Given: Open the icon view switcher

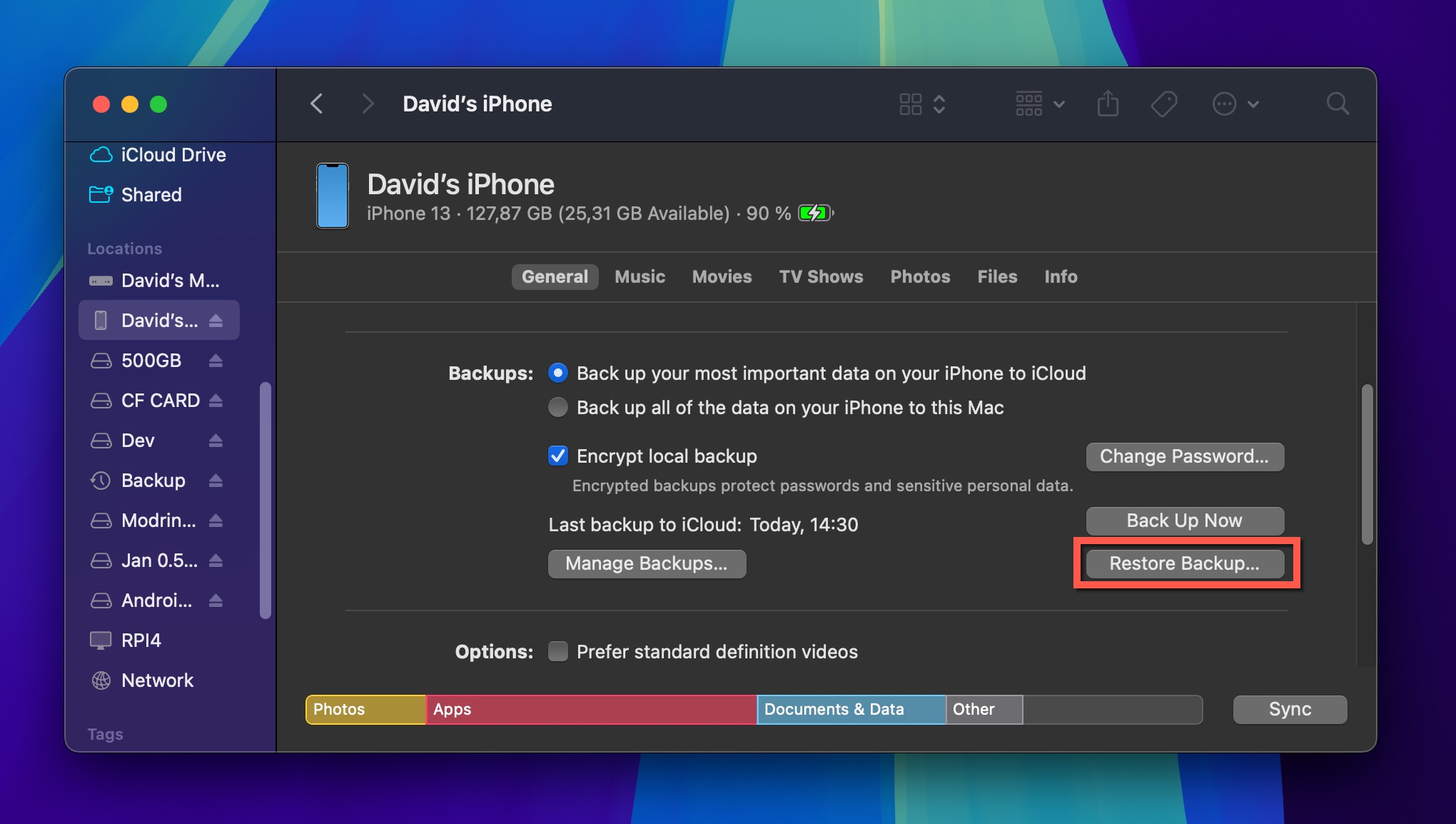Looking at the screenshot, I should (x=922, y=104).
